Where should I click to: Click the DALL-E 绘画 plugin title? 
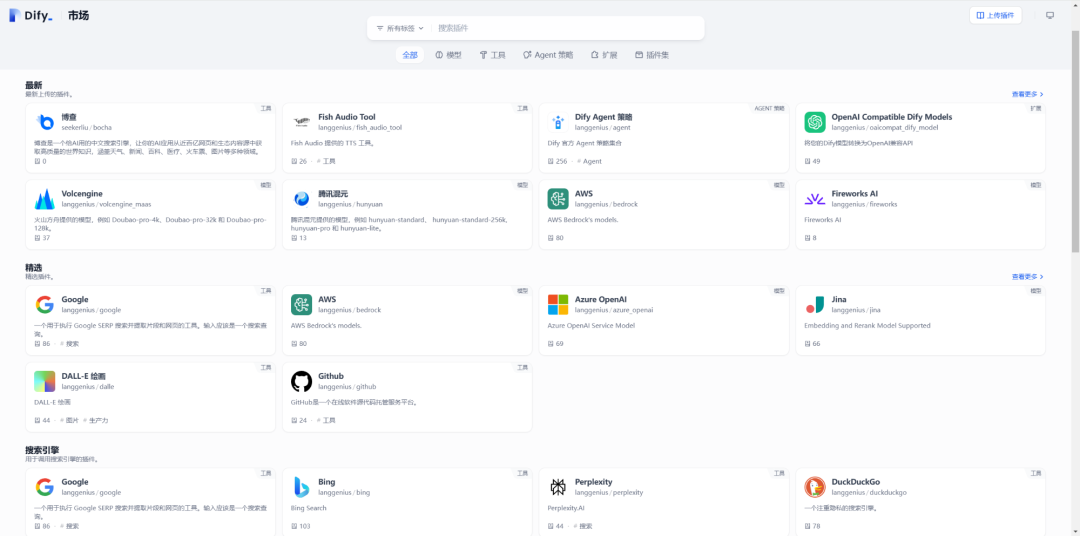click(83, 376)
